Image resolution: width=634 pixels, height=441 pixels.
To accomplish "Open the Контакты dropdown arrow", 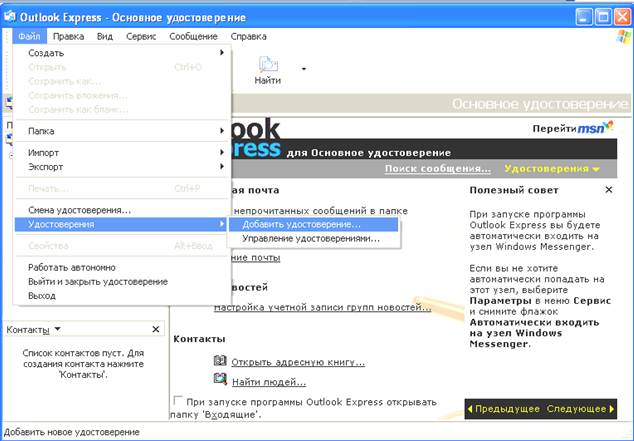I will pos(57,329).
